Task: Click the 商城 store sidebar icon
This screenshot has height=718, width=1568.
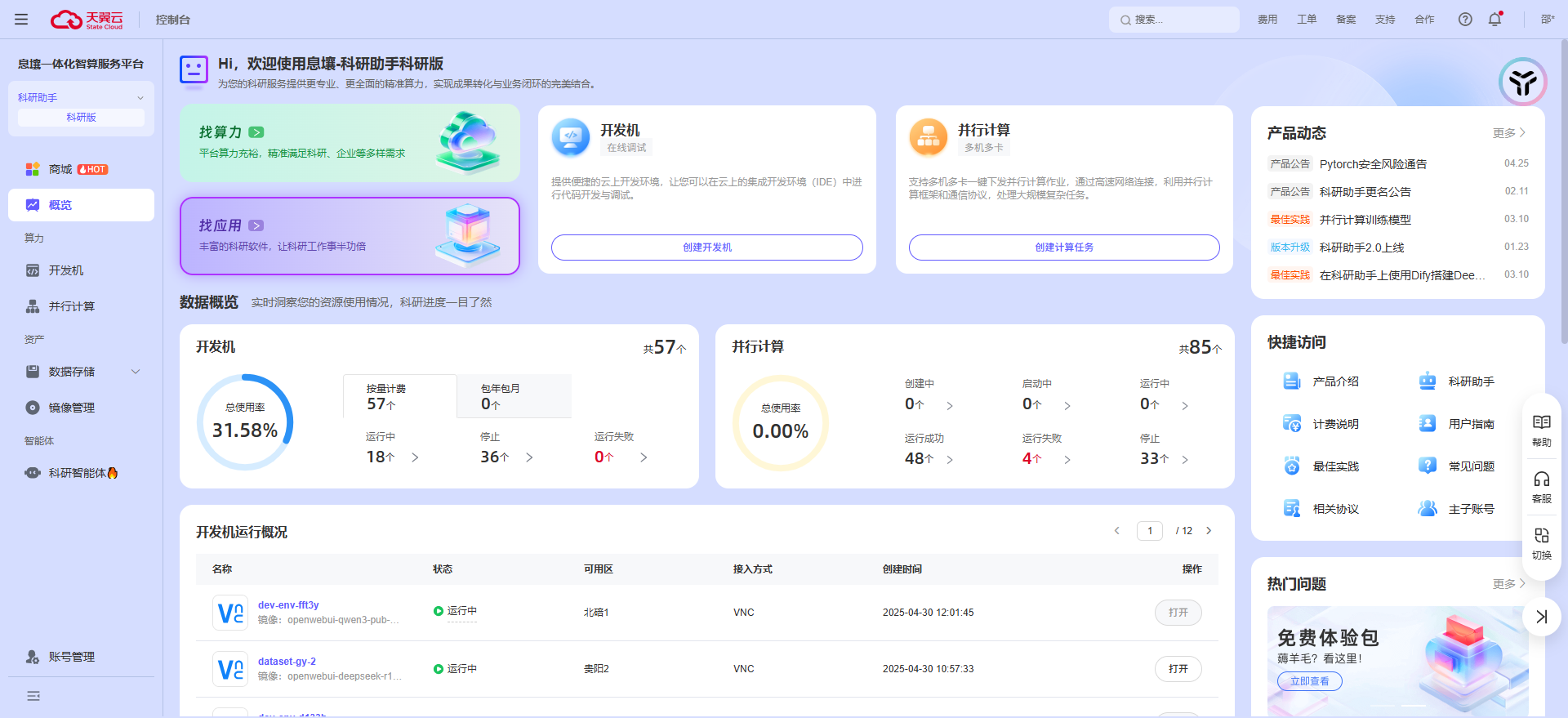Action: coord(33,169)
